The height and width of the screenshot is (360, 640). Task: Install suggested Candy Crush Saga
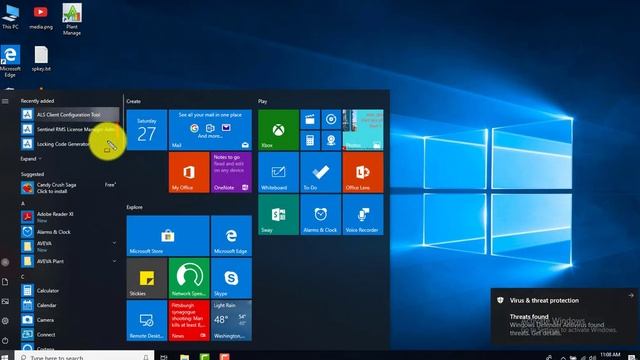point(70,188)
